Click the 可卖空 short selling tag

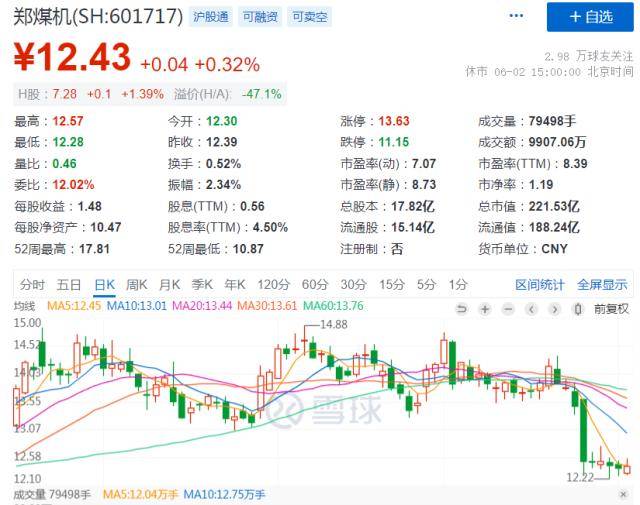tap(309, 17)
